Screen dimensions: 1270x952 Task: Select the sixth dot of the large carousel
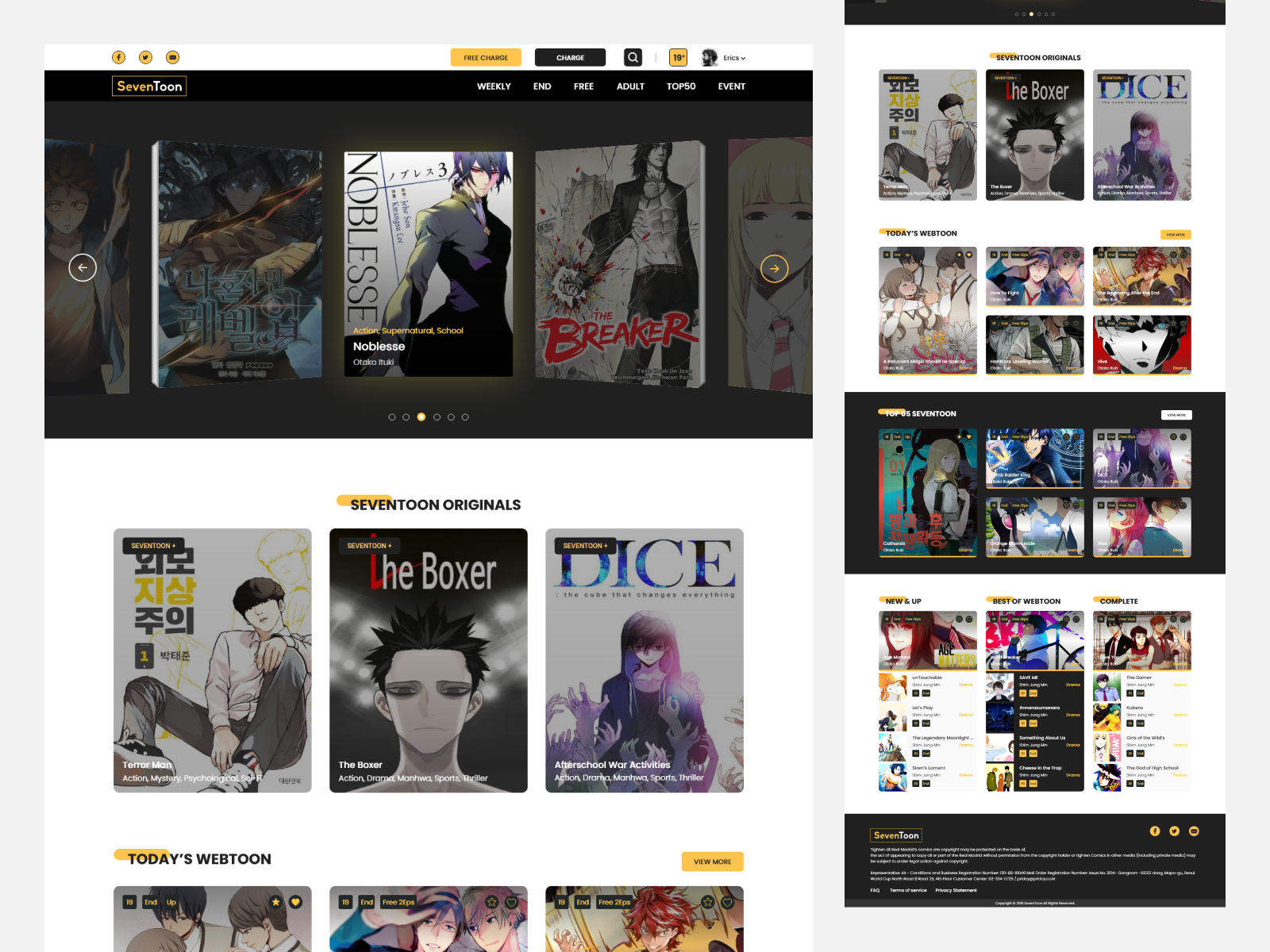pos(465,416)
